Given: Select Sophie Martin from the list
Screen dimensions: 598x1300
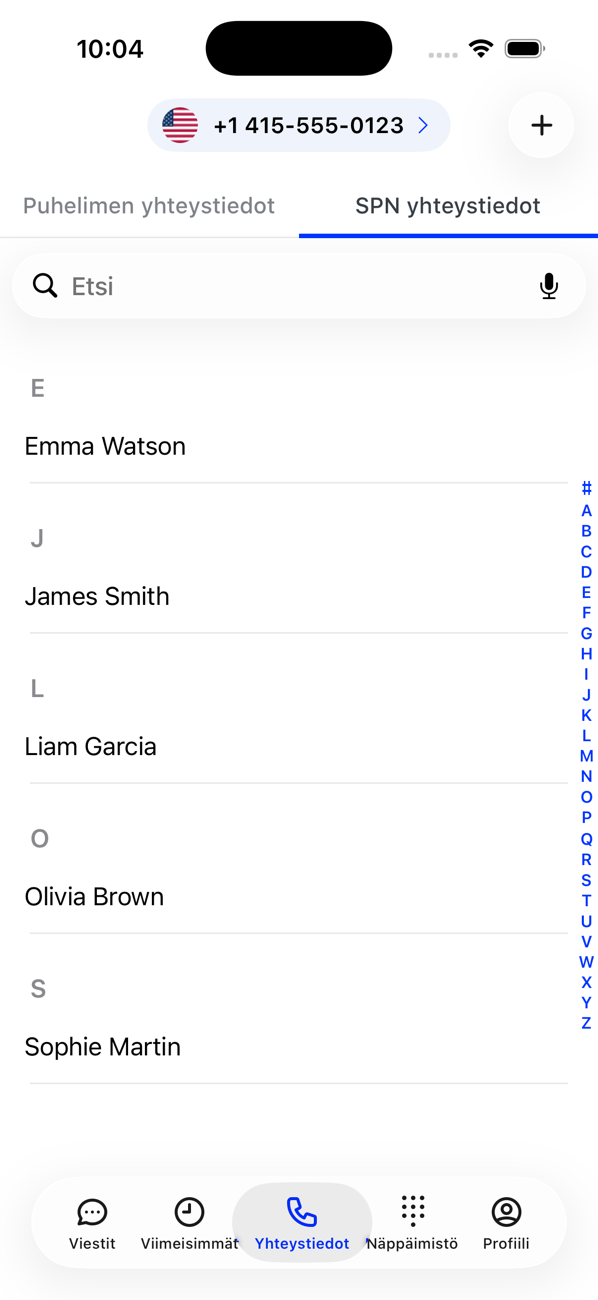Looking at the screenshot, I should (299, 1047).
